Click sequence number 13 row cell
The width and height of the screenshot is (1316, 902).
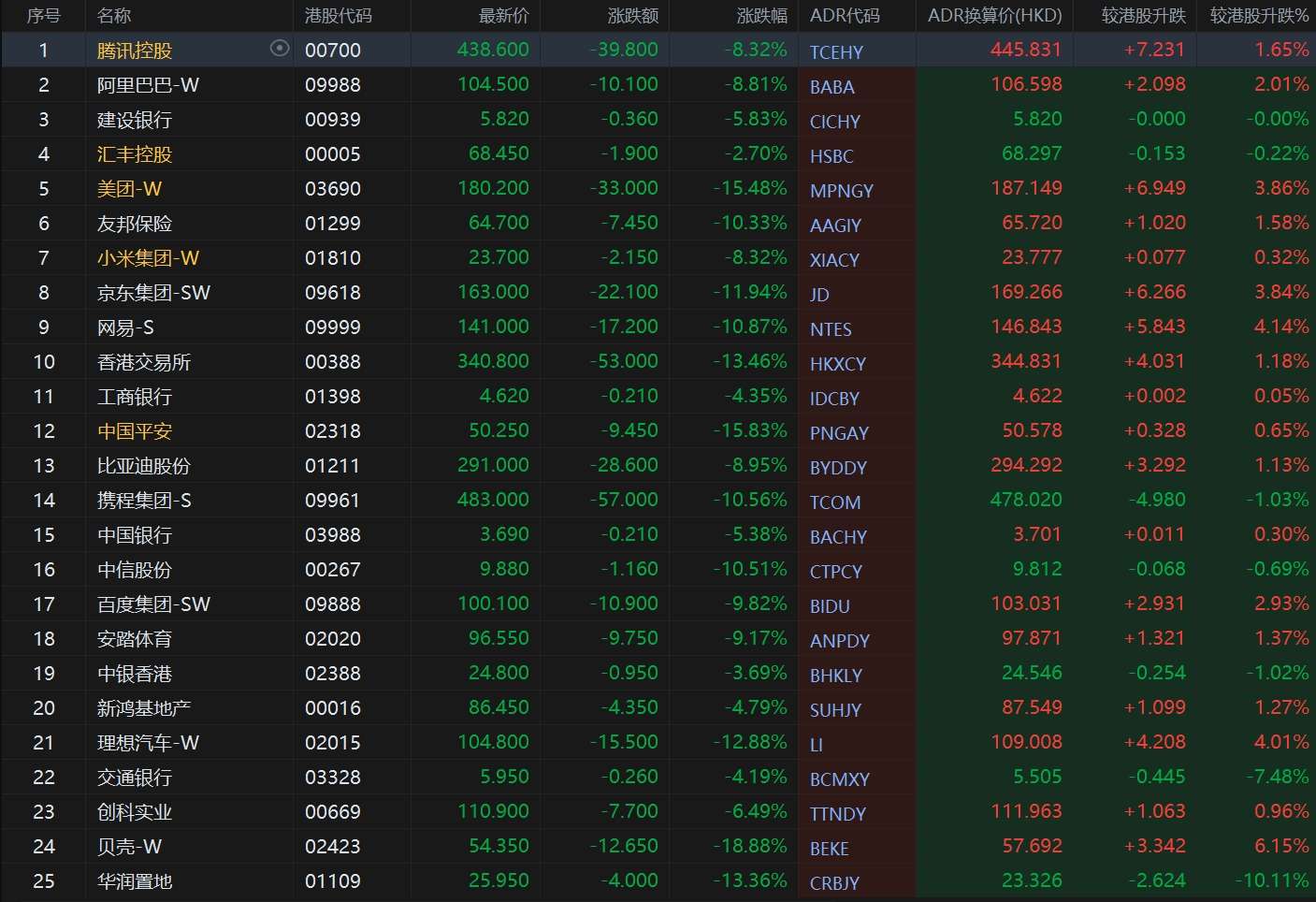point(43,466)
